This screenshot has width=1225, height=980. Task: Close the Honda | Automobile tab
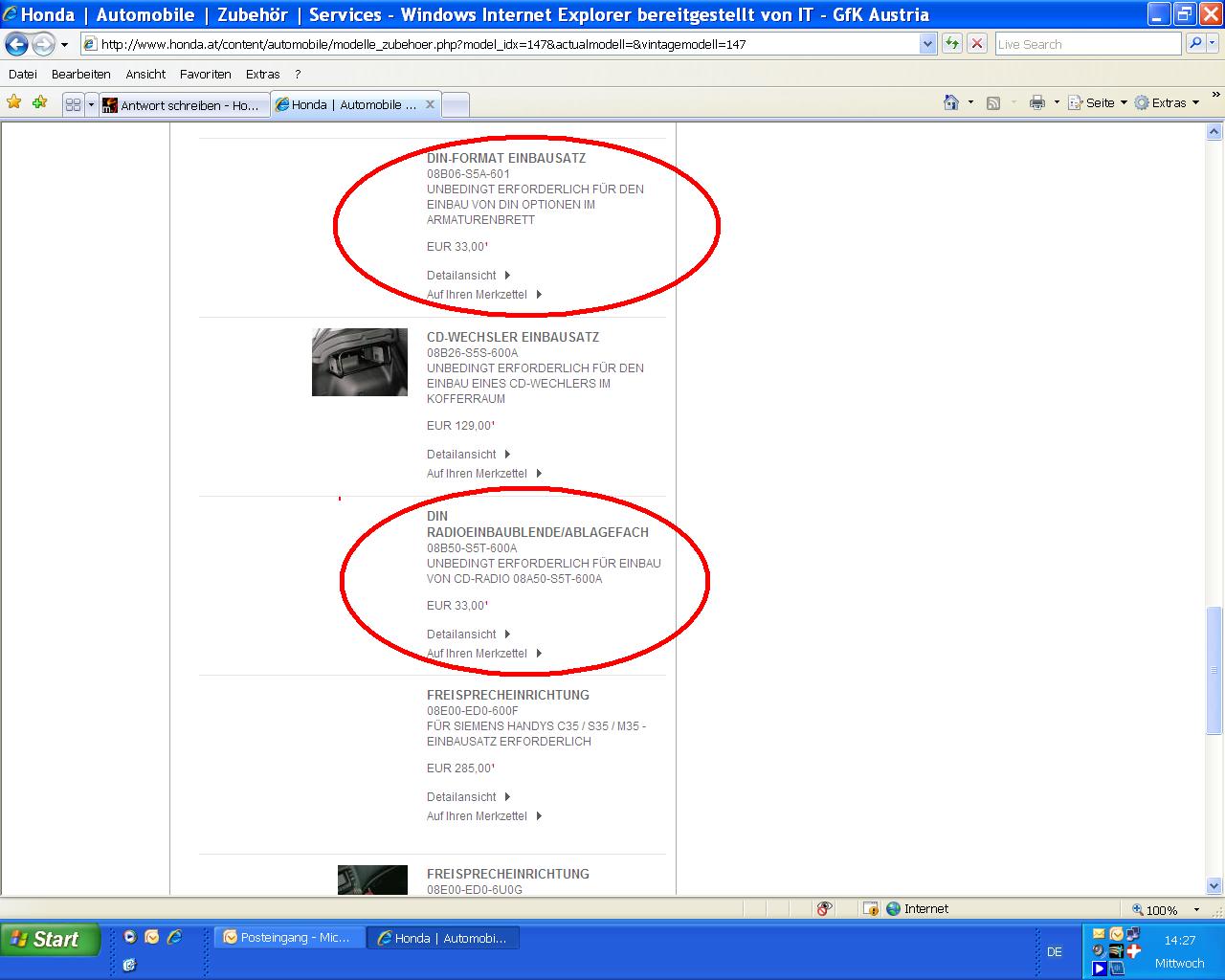(430, 104)
